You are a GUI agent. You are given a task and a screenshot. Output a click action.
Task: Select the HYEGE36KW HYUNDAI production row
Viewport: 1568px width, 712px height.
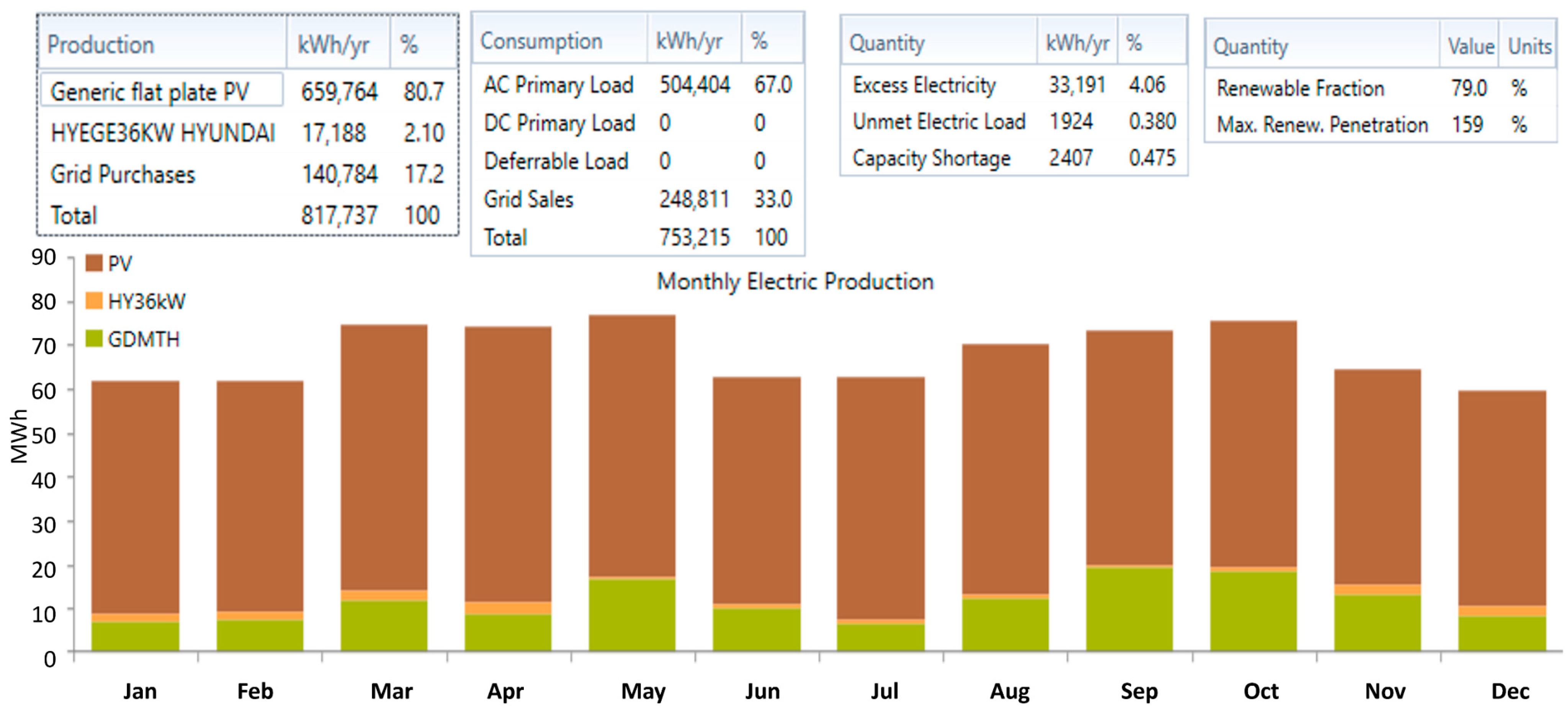[x=162, y=133]
